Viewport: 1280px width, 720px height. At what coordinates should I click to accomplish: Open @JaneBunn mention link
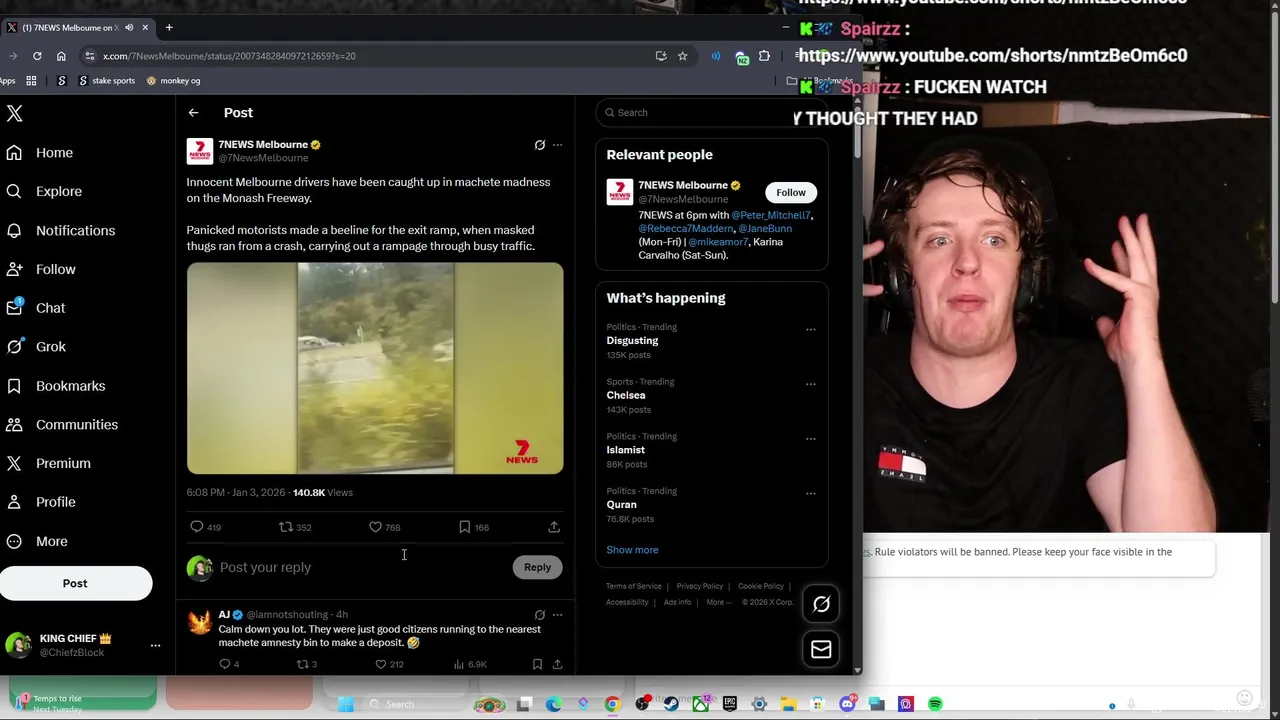[765, 228]
